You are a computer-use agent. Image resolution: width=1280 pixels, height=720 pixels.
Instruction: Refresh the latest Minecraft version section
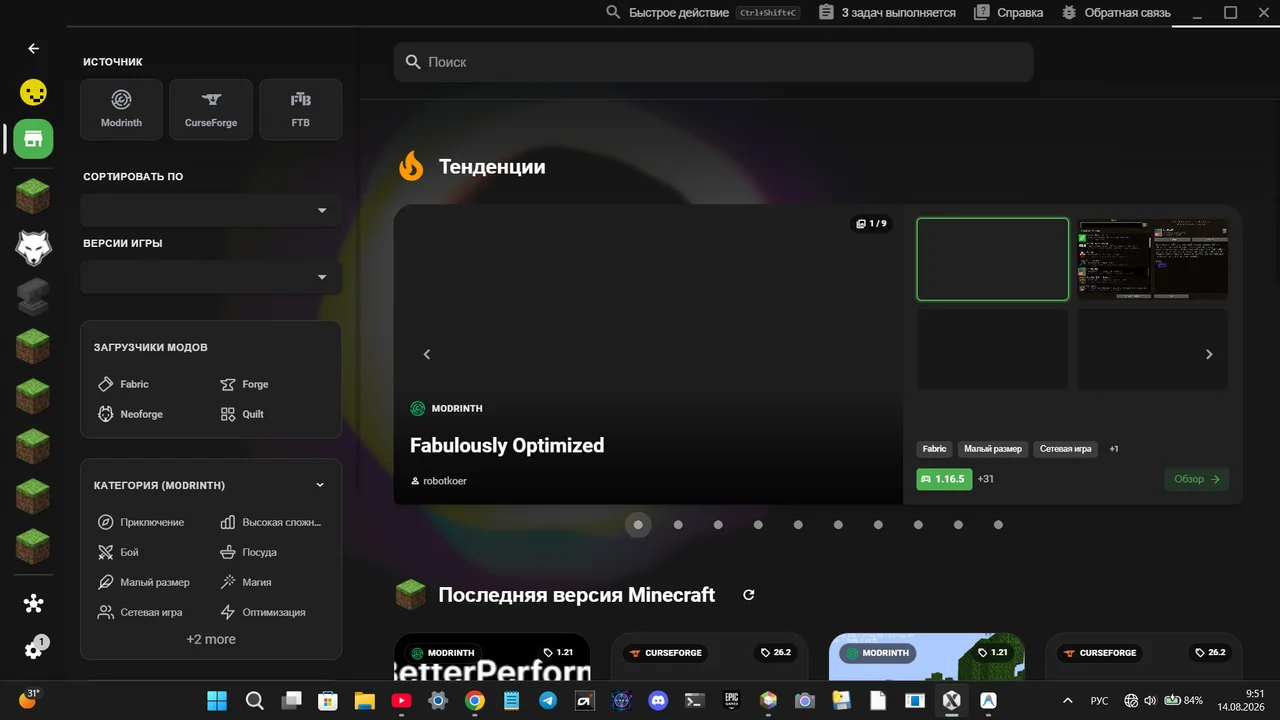748,595
